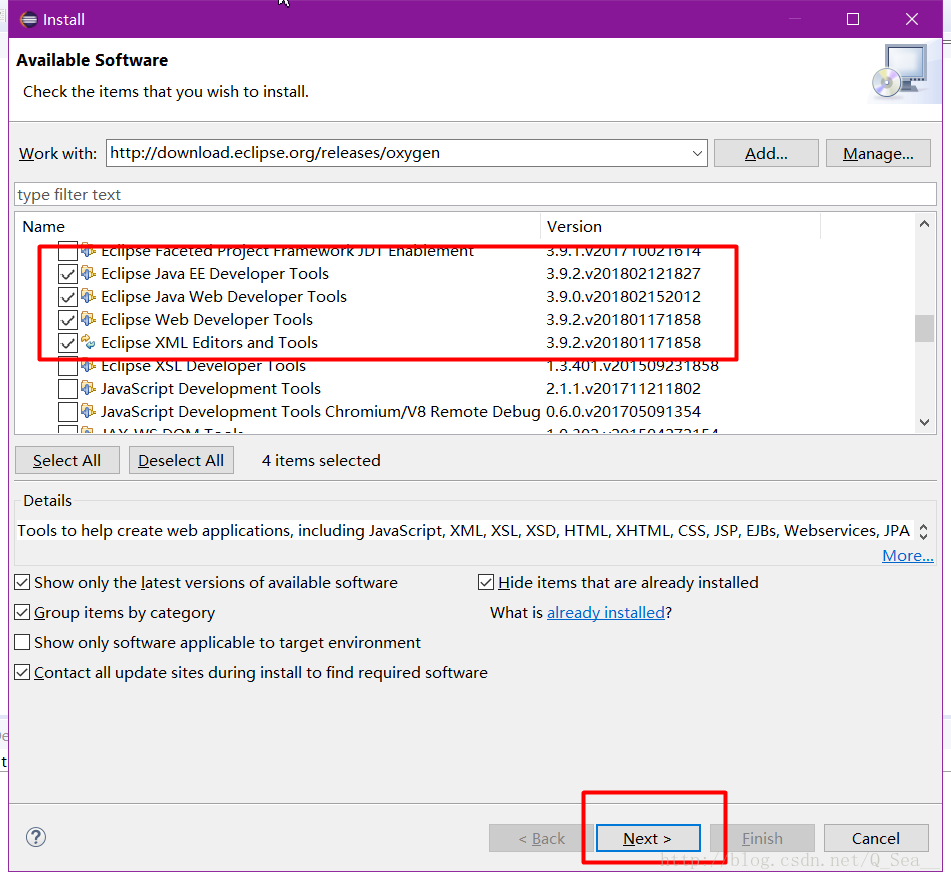951x880 pixels.
Task: Open the Manage... sites button
Action: (878, 153)
